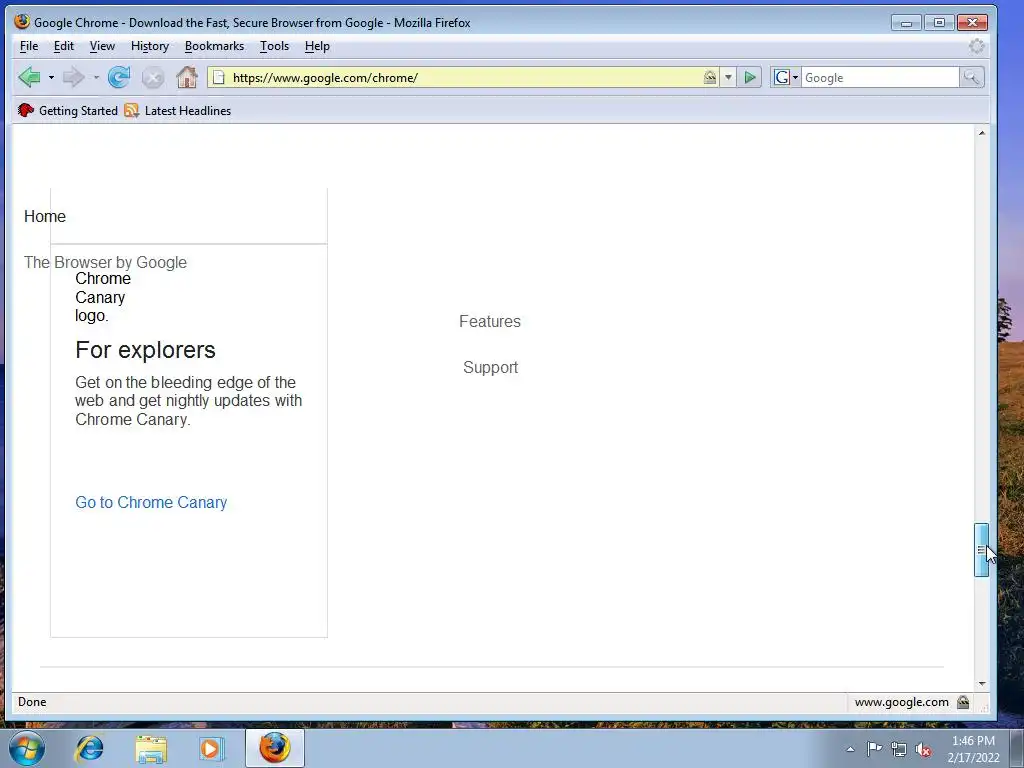1024x768 pixels.
Task: Maximize the Firefox window
Action: [939, 23]
